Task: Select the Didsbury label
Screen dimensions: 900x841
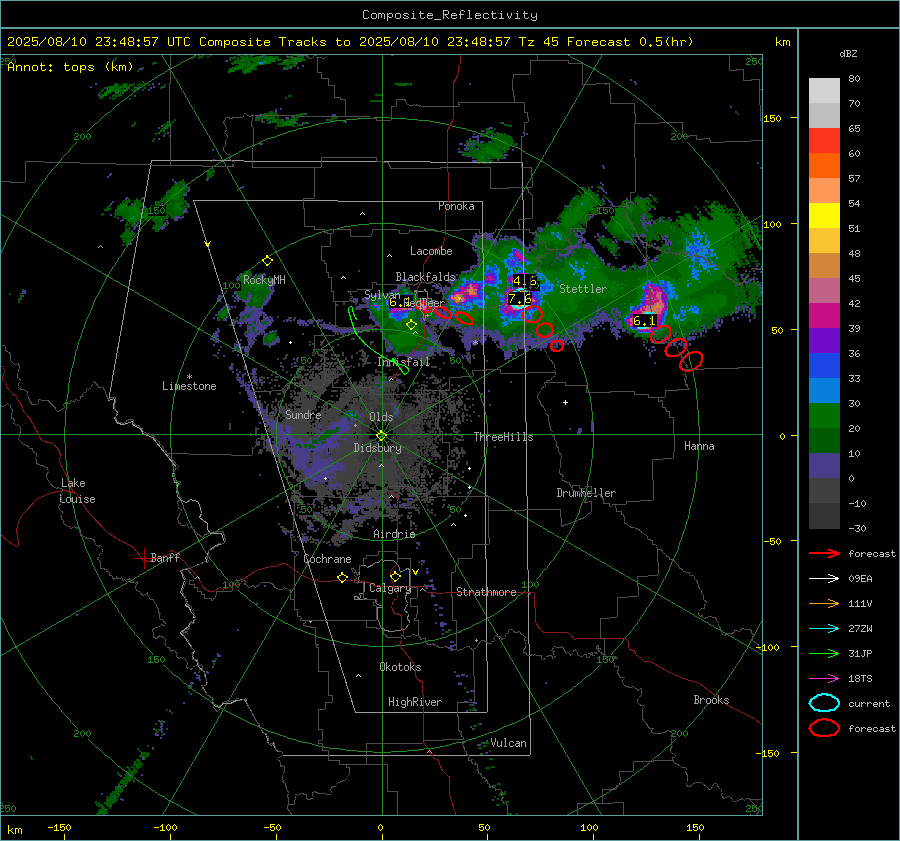Action: pos(377,448)
